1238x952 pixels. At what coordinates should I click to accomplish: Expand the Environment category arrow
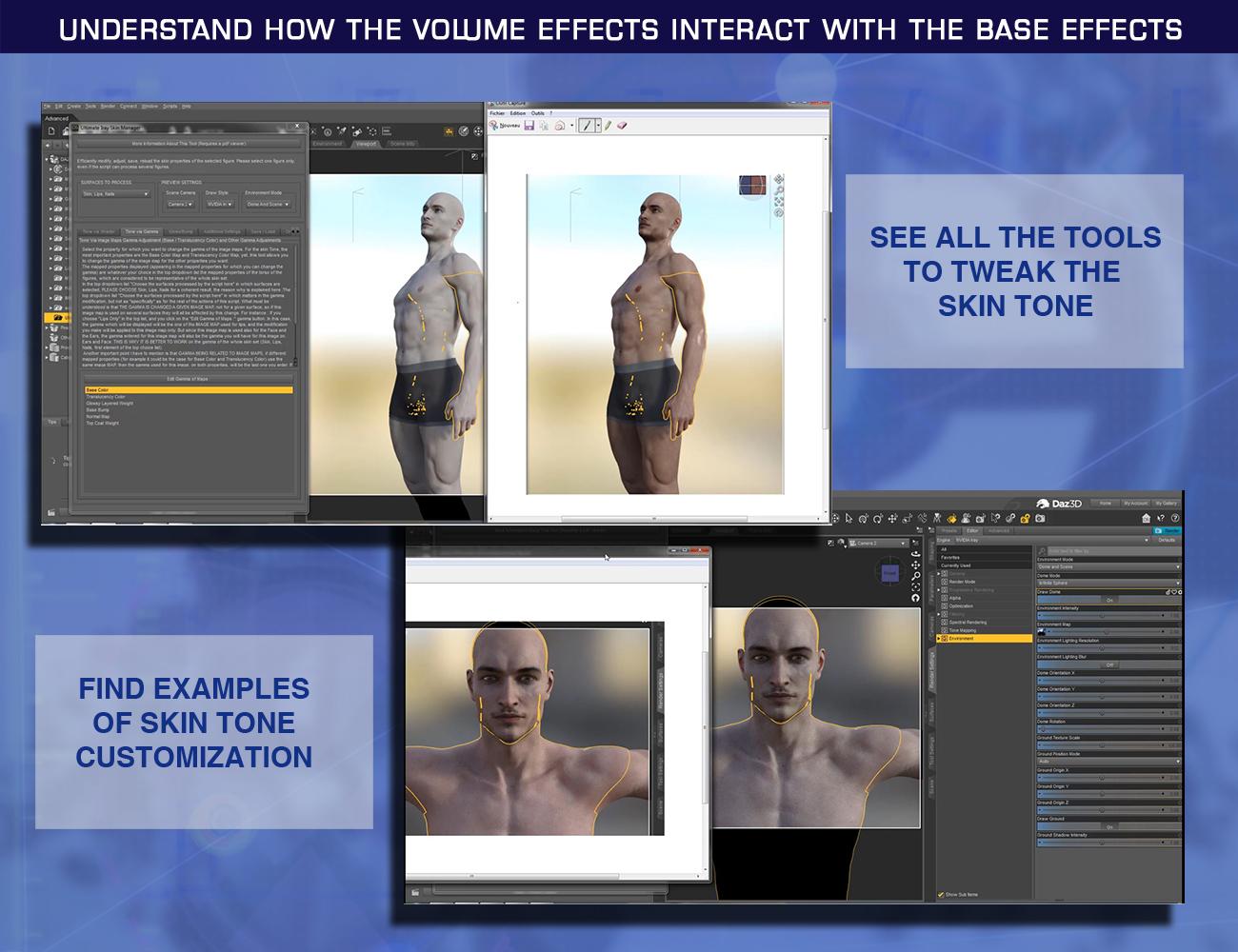[x=938, y=639]
